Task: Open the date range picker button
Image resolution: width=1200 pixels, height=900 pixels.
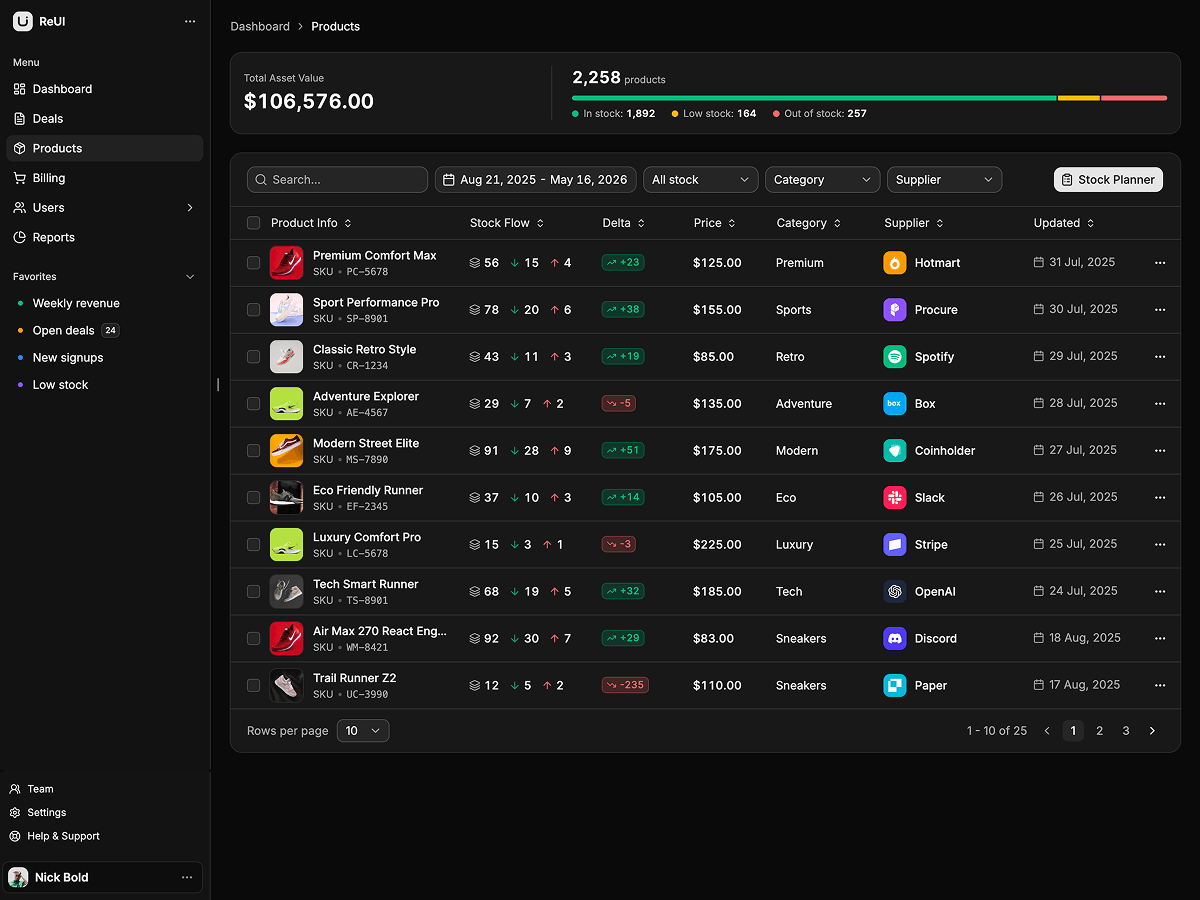Action: pos(535,180)
